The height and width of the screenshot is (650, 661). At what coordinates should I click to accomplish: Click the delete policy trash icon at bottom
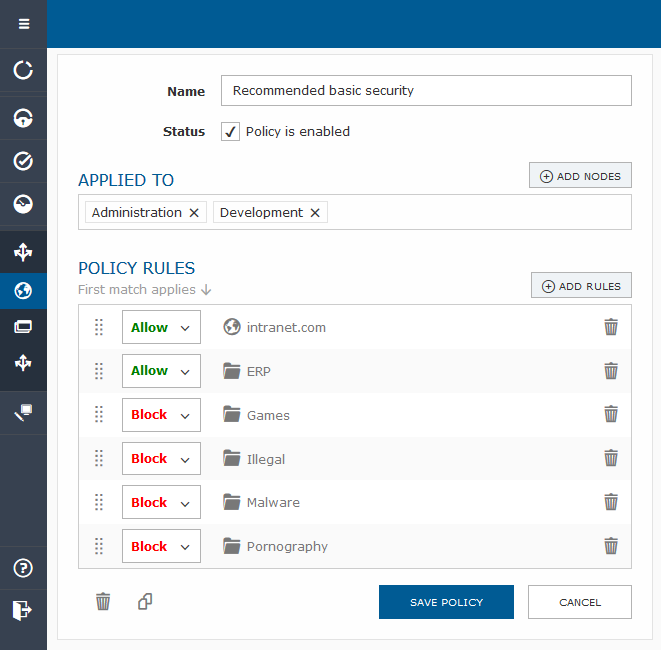pyautogui.click(x=103, y=601)
